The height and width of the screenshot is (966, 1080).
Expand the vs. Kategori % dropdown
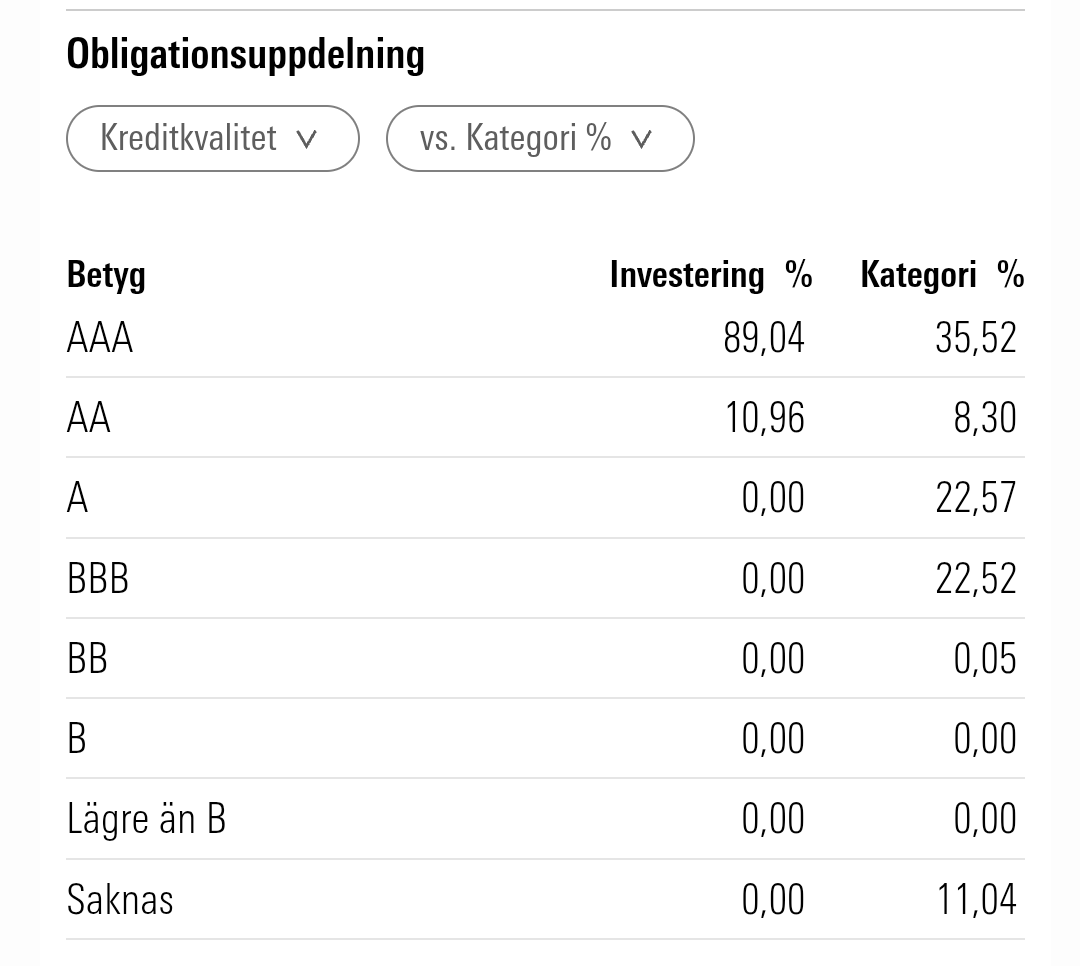point(539,138)
